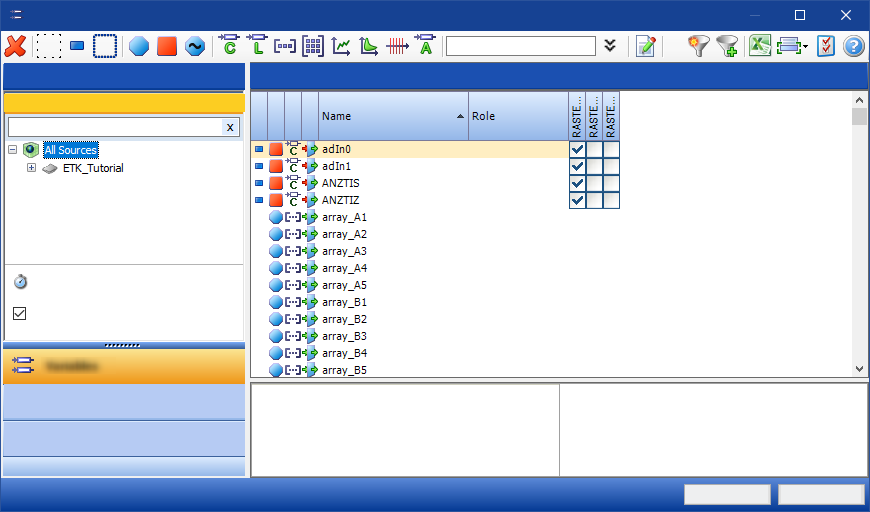Click the scroll-down arrow of variable list
The height and width of the screenshot is (512, 870).
tap(859, 368)
